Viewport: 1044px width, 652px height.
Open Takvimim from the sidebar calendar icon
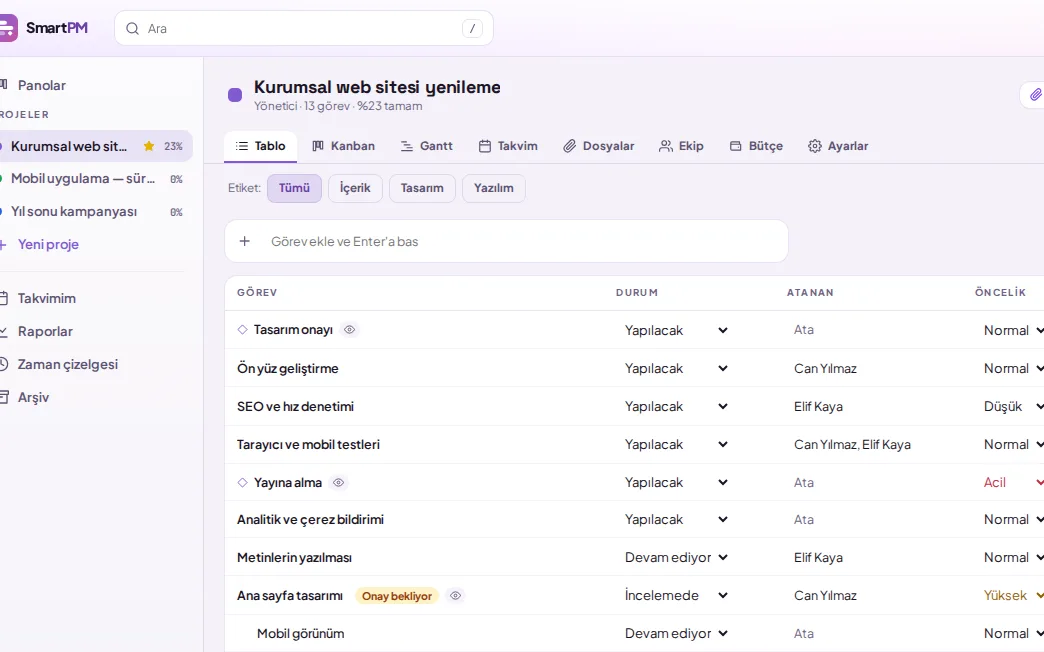[x=3, y=298]
